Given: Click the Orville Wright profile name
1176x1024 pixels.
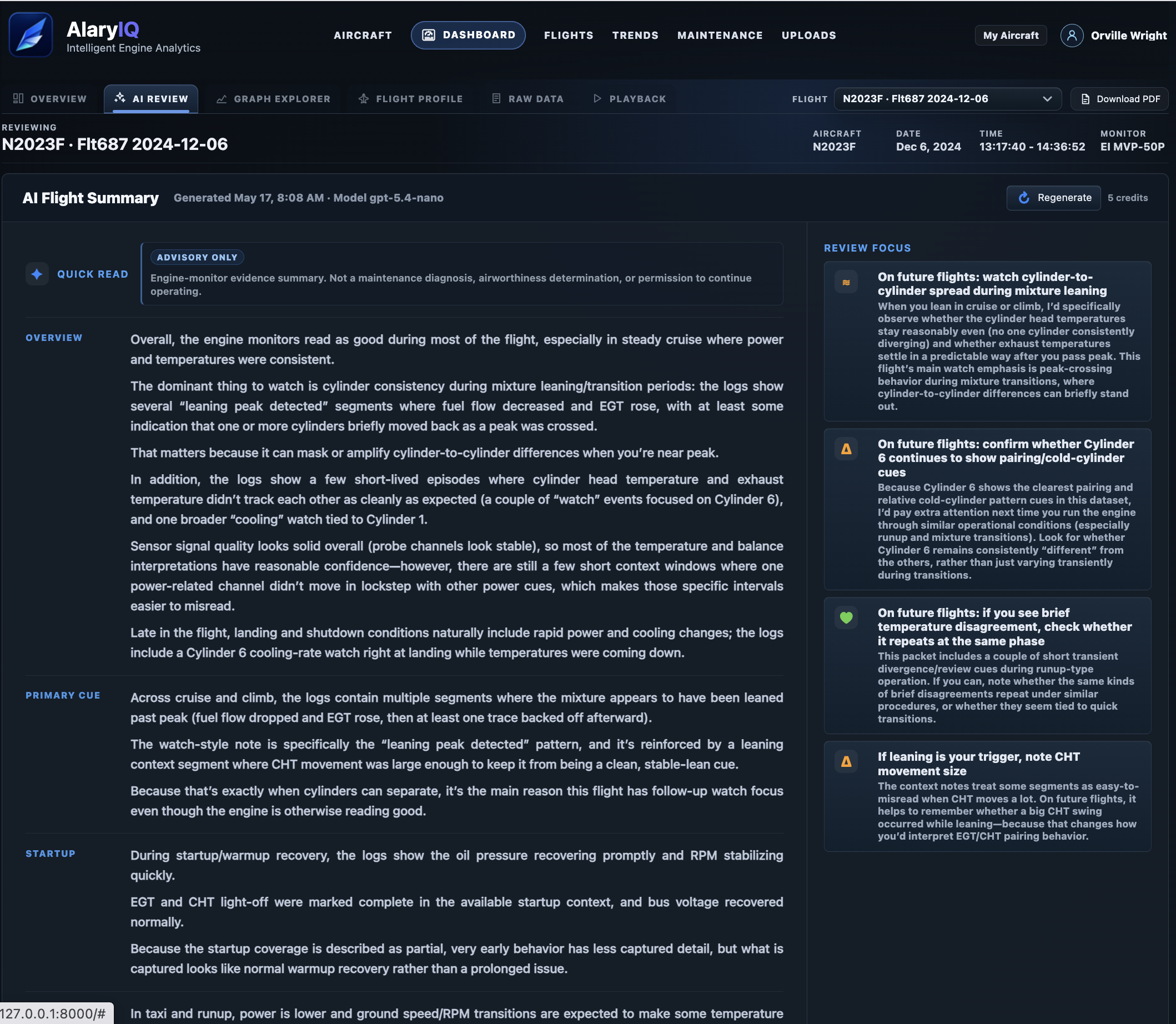Looking at the screenshot, I should (1128, 36).
